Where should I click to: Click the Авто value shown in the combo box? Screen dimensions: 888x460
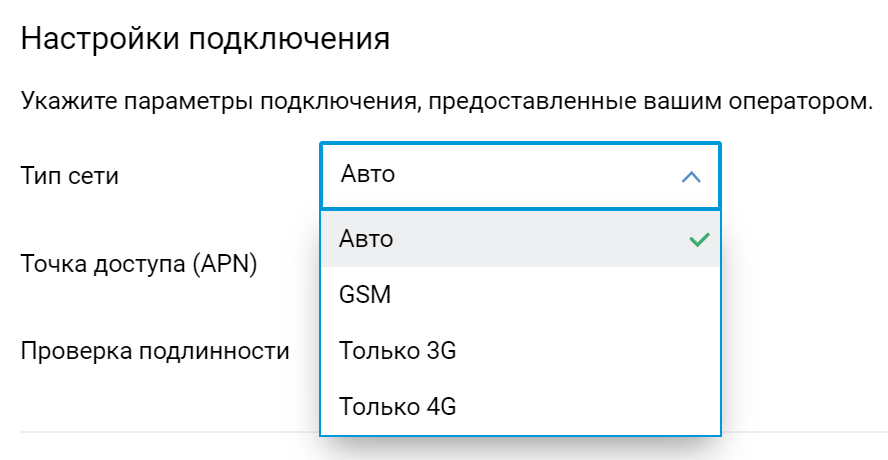pyautogui.click(x=368, y=175)
